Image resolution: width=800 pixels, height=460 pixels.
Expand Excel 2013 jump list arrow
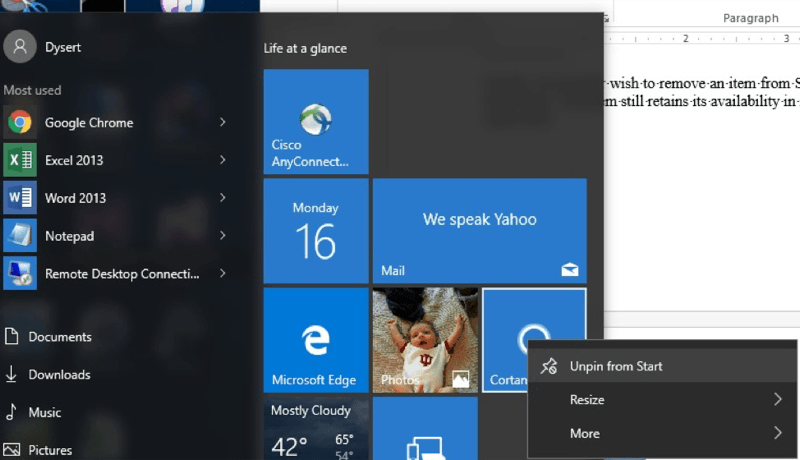point(222,160)
